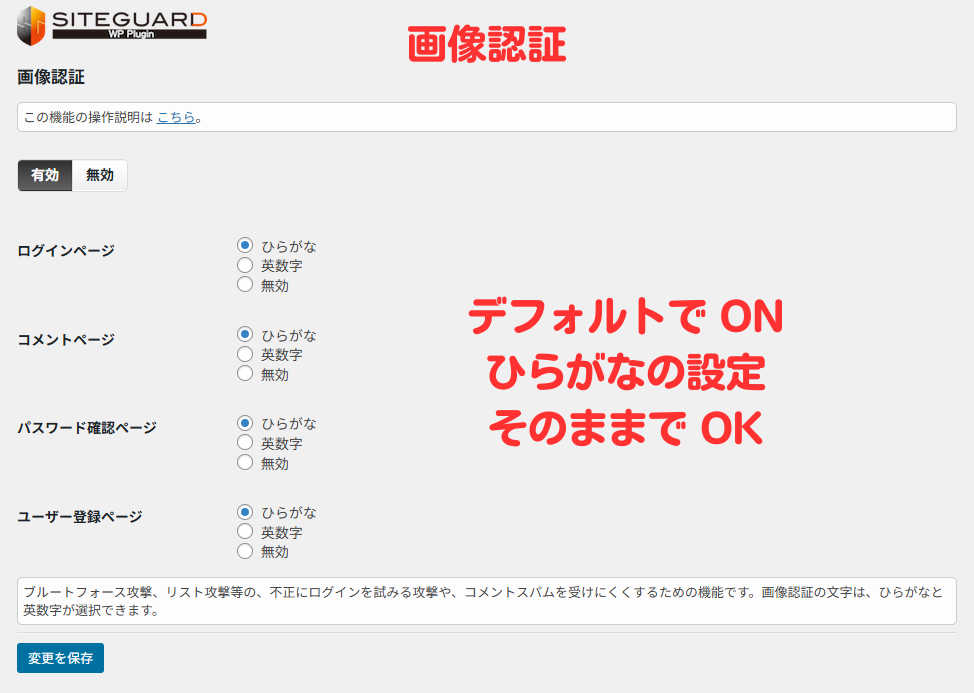Select 英数字 for the パスワード確認ページ

click(244, 442)
